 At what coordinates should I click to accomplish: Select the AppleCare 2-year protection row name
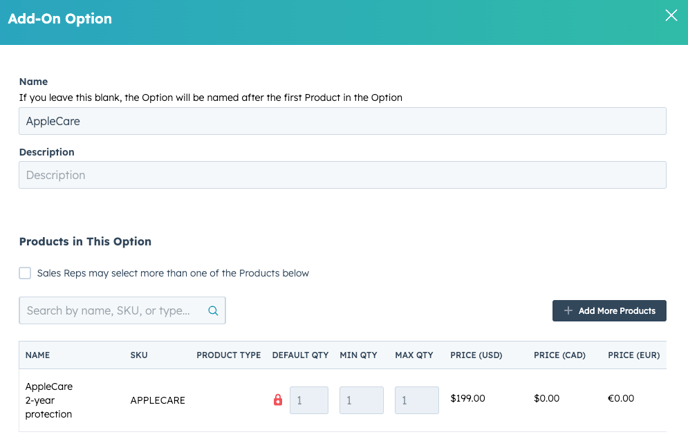(49, 400)
